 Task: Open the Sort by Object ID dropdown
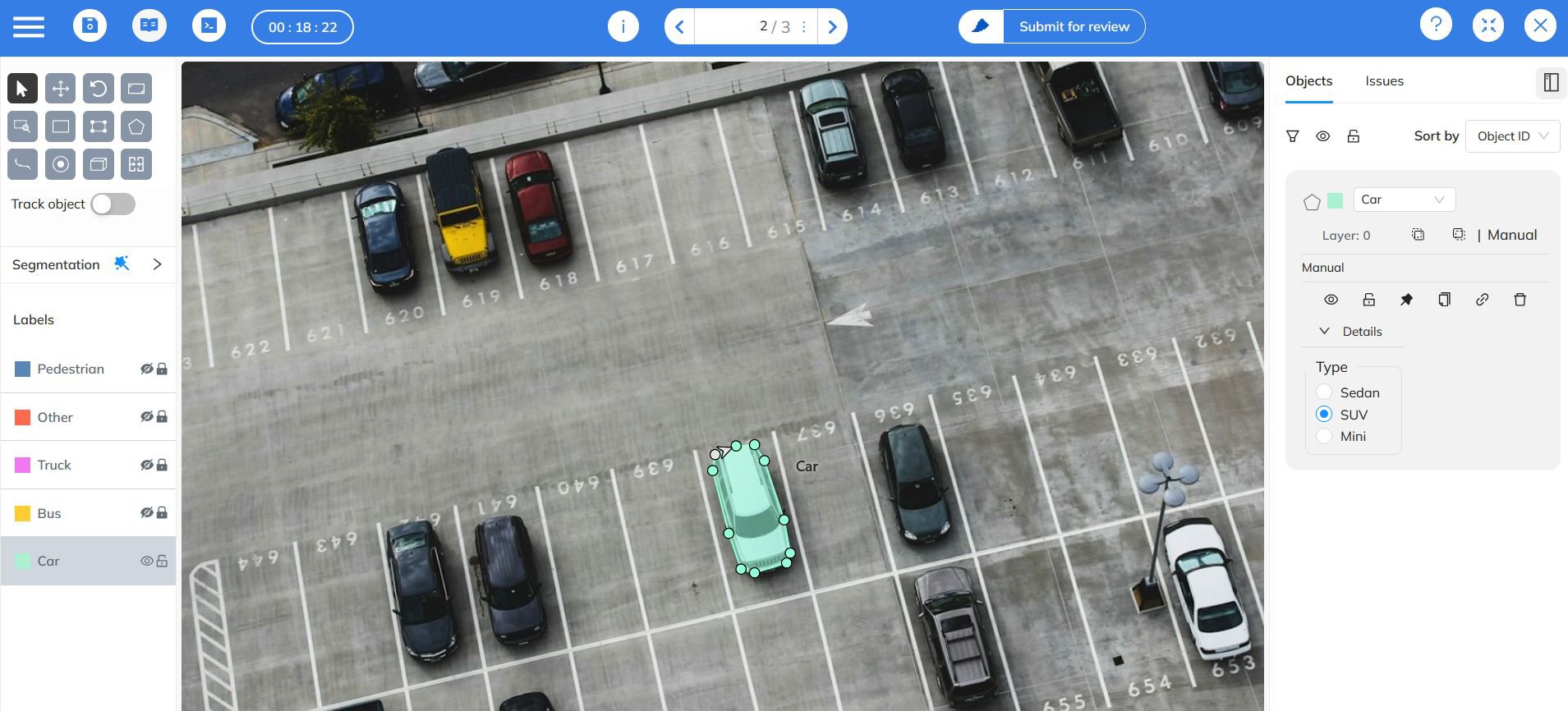[1511, 136]
